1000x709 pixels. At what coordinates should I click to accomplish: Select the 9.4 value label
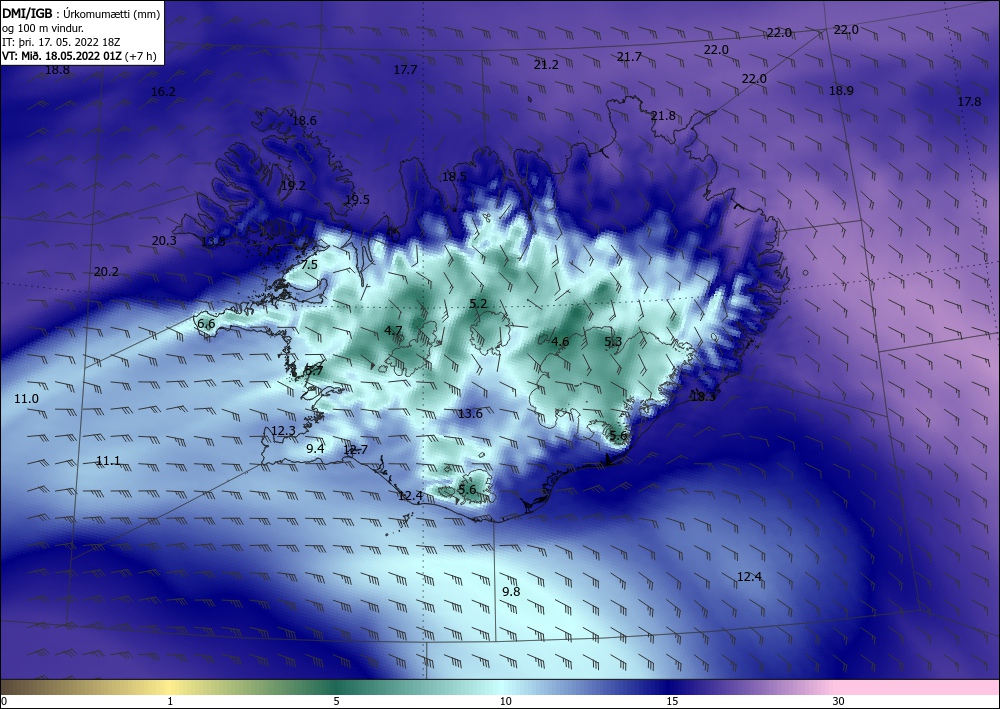(315, 448)
